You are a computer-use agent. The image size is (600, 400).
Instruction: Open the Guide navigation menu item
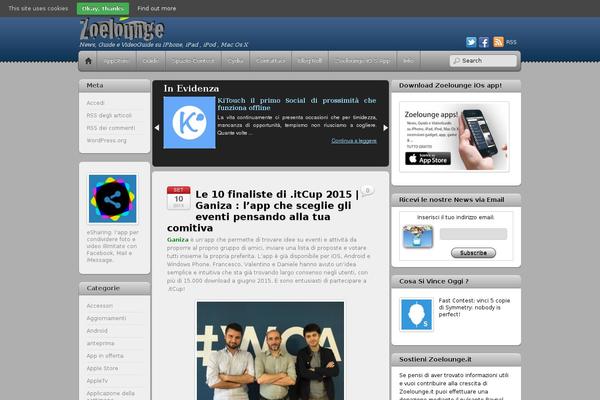pos(151,61)
